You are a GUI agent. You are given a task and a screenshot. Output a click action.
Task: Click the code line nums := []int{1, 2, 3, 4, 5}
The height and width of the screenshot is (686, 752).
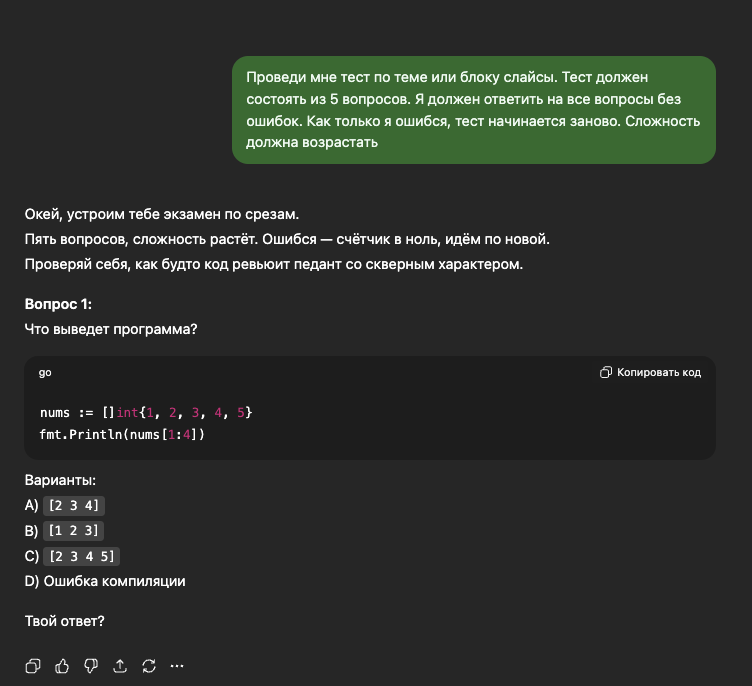tap(146, 412)
